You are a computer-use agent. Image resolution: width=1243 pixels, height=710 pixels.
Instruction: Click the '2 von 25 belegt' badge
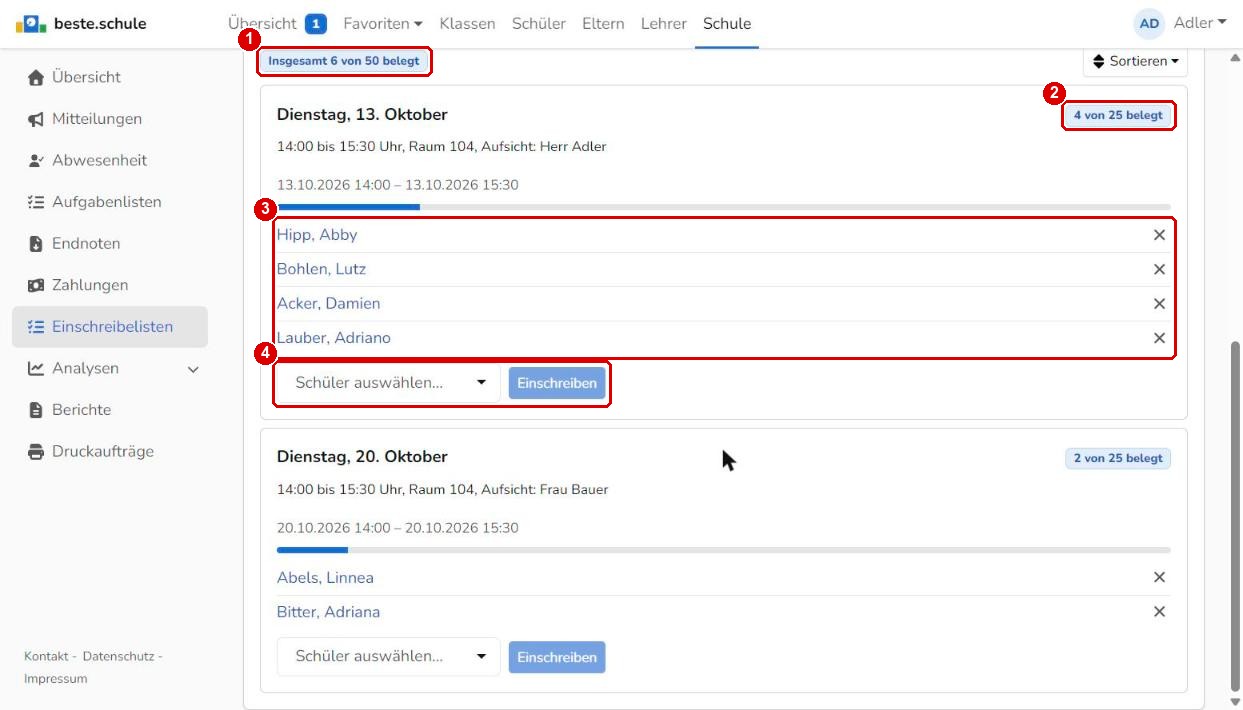1118,458
